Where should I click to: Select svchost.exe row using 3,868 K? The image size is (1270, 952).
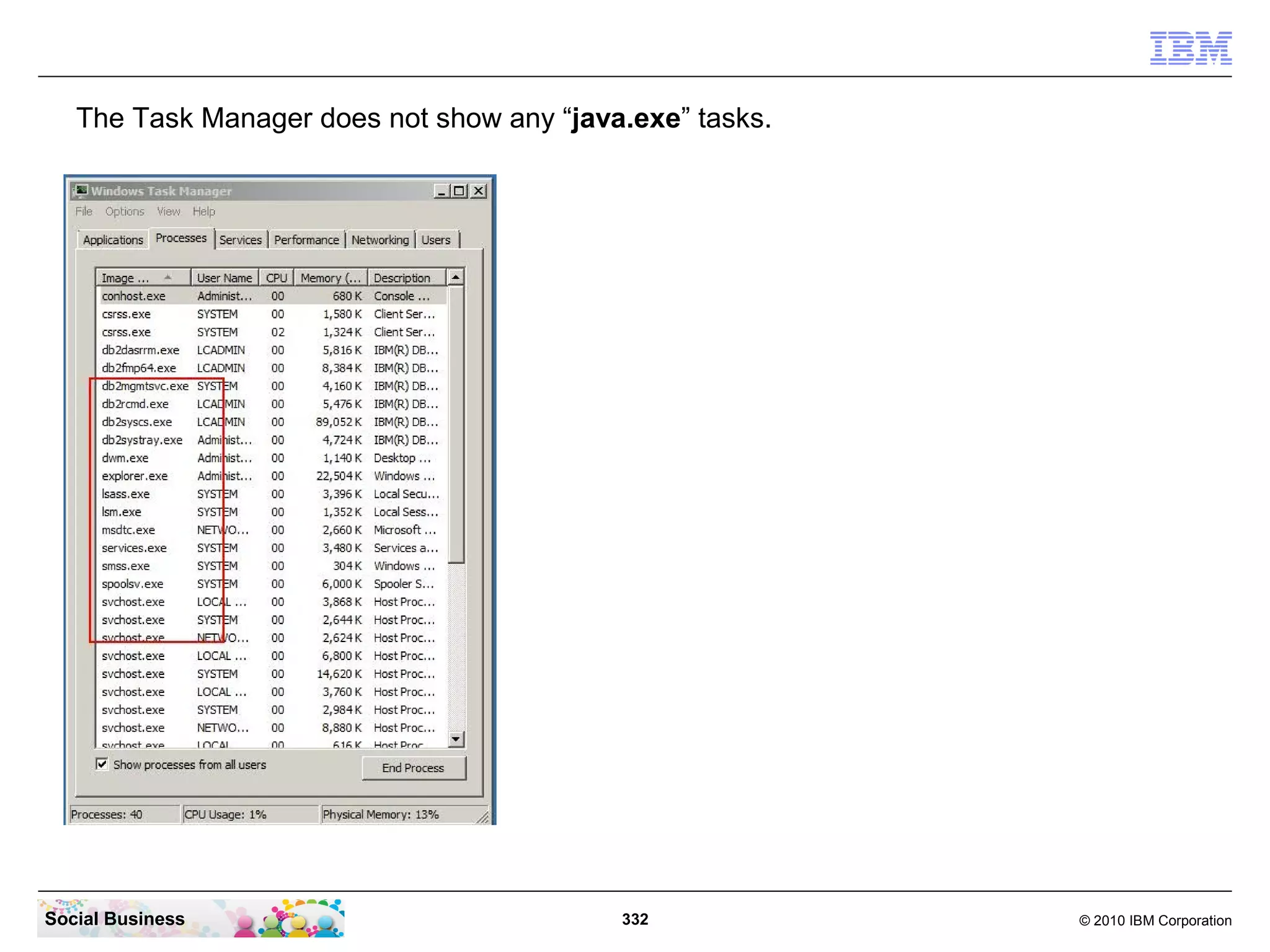(x=272, y=602)
